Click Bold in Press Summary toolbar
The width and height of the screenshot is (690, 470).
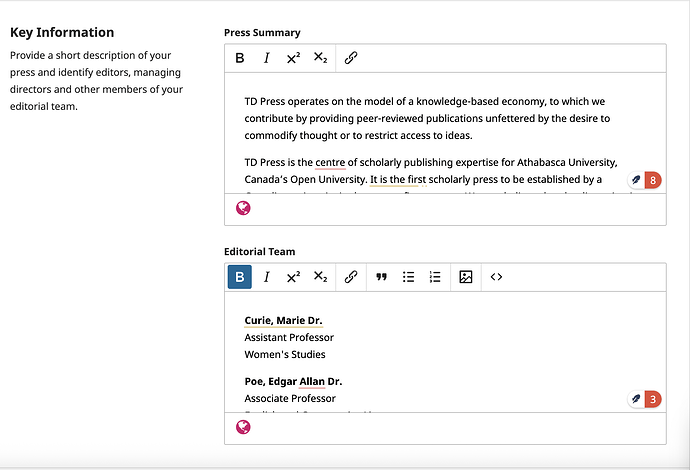coord(240,58)
